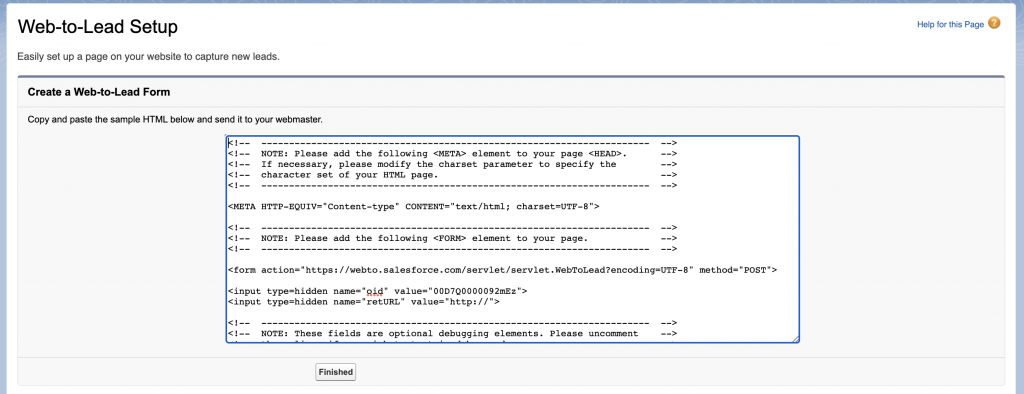Click the hidden input oid line
This screenshot has width=1024, height=394.
pos(377,291)
